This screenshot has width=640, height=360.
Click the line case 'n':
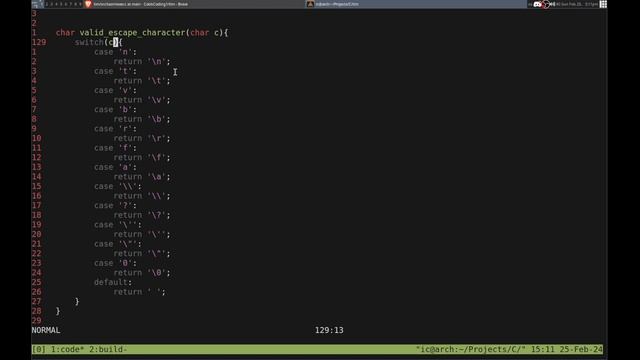click(x=116, y=52)
